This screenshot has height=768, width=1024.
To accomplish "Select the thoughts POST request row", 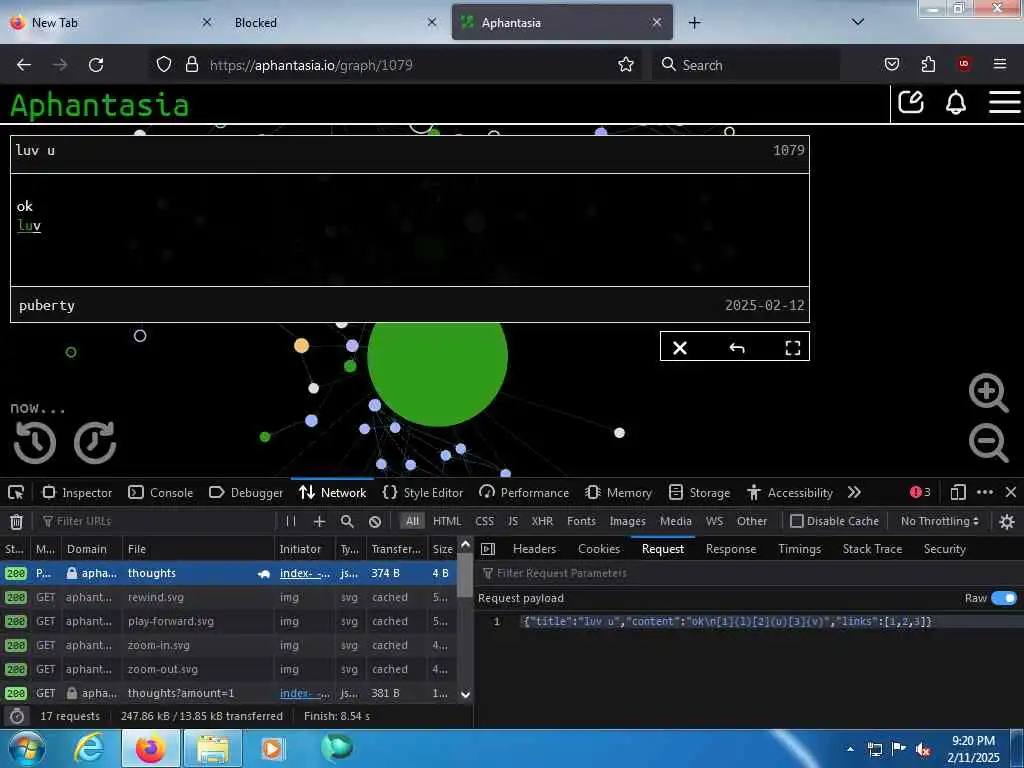I will [x=229, y=573].
